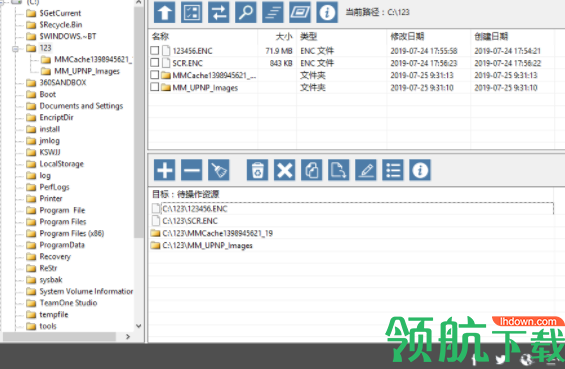This screenshot has height=369, width=565.
Task: Select KSWJJ folder in tree
Action: (x=50, y=152)
